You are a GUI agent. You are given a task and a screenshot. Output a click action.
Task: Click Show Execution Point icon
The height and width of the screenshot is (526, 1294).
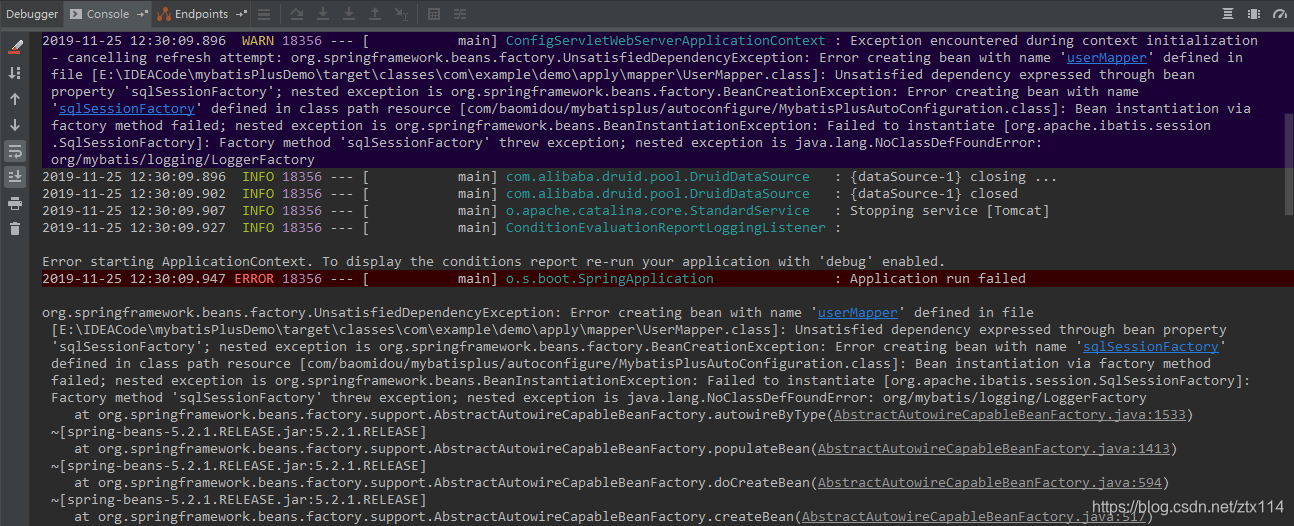pos(264,14)
